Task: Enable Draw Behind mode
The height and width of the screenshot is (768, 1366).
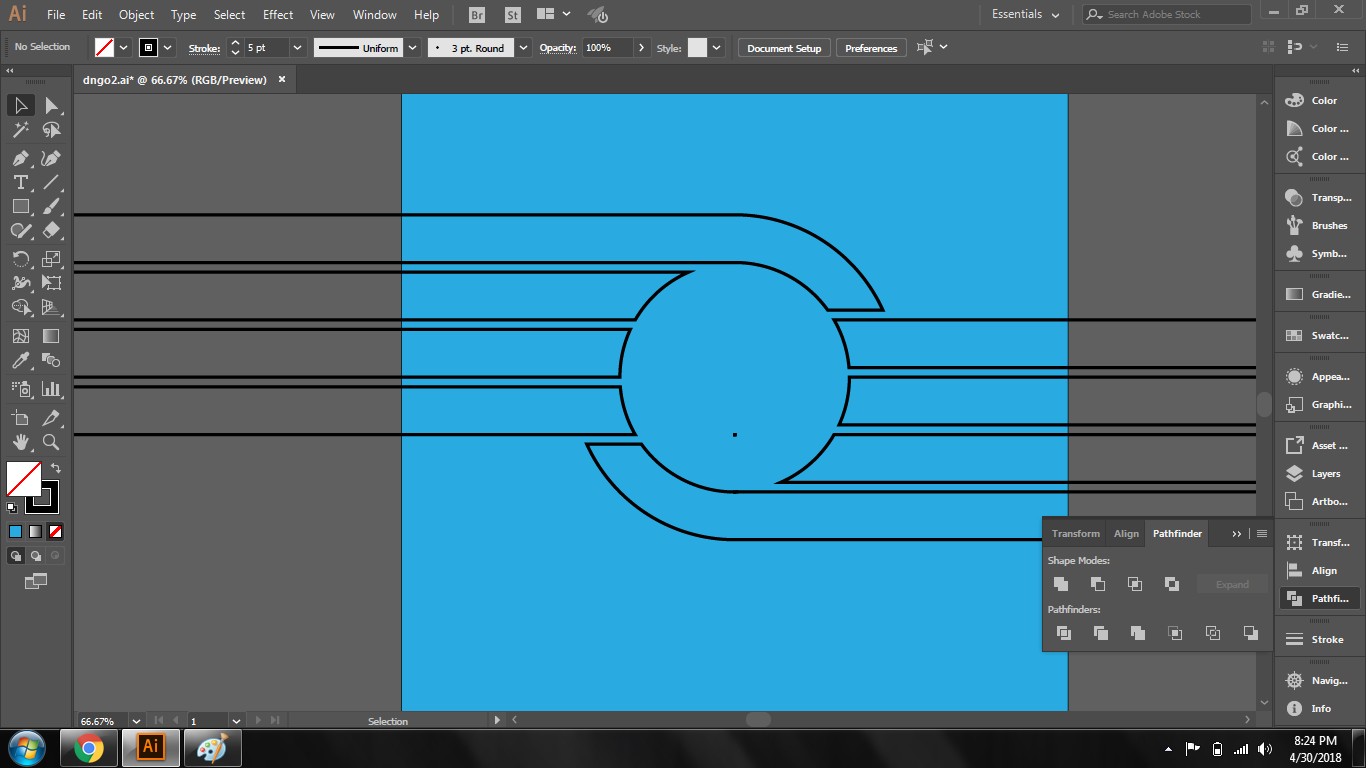Action: pos(36,556)
